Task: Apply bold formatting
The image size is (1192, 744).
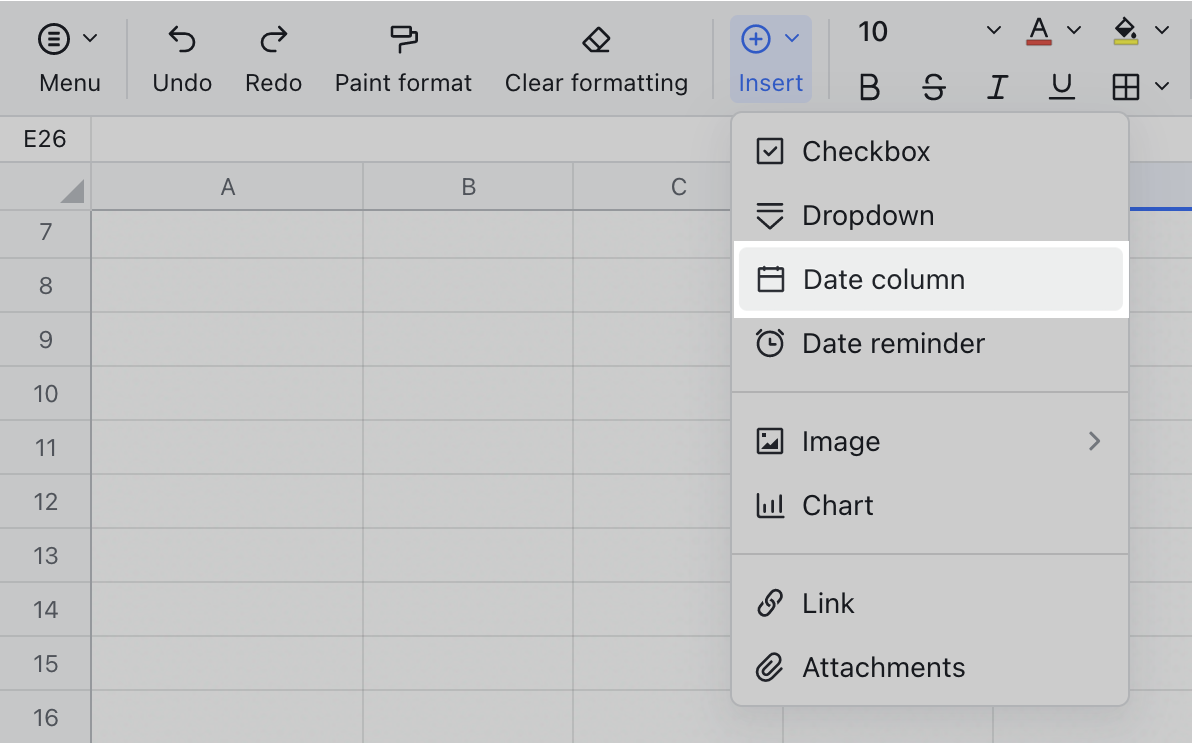Action: pyautogui.click(x=869, y=87)
